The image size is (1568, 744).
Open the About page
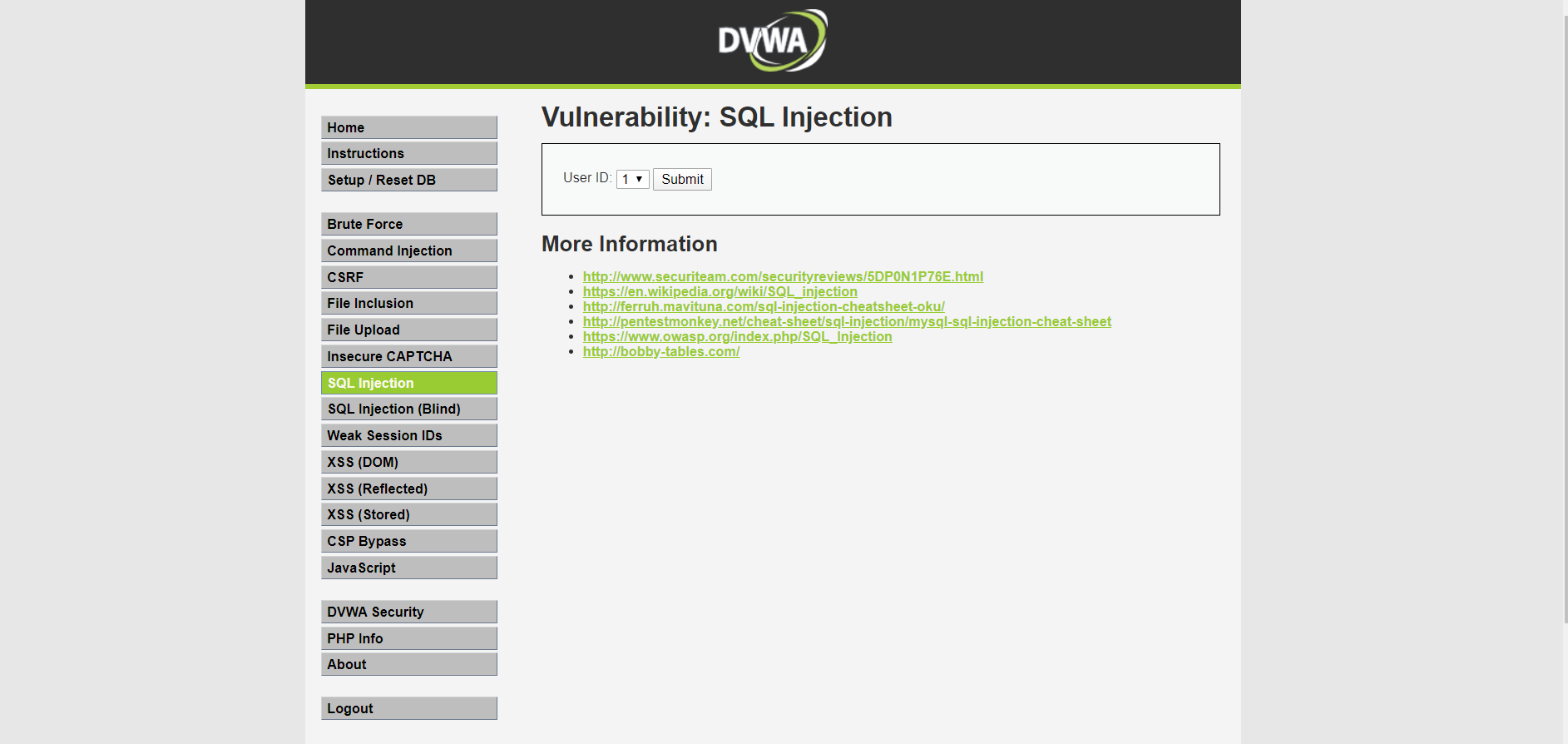point(409,664)
